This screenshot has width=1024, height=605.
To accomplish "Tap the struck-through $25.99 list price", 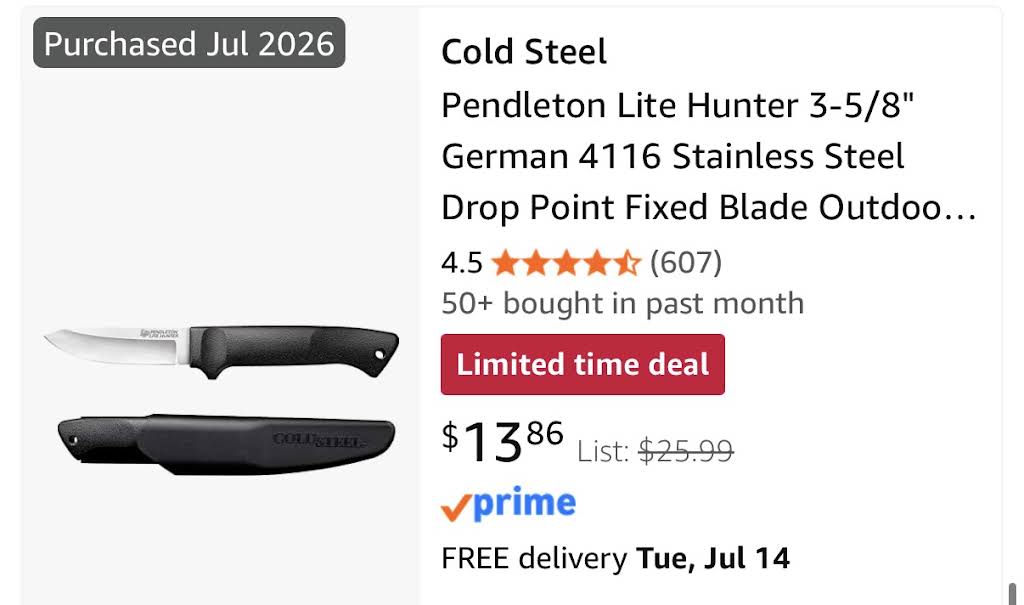I will pyautogui.click(x=686, y=451).
